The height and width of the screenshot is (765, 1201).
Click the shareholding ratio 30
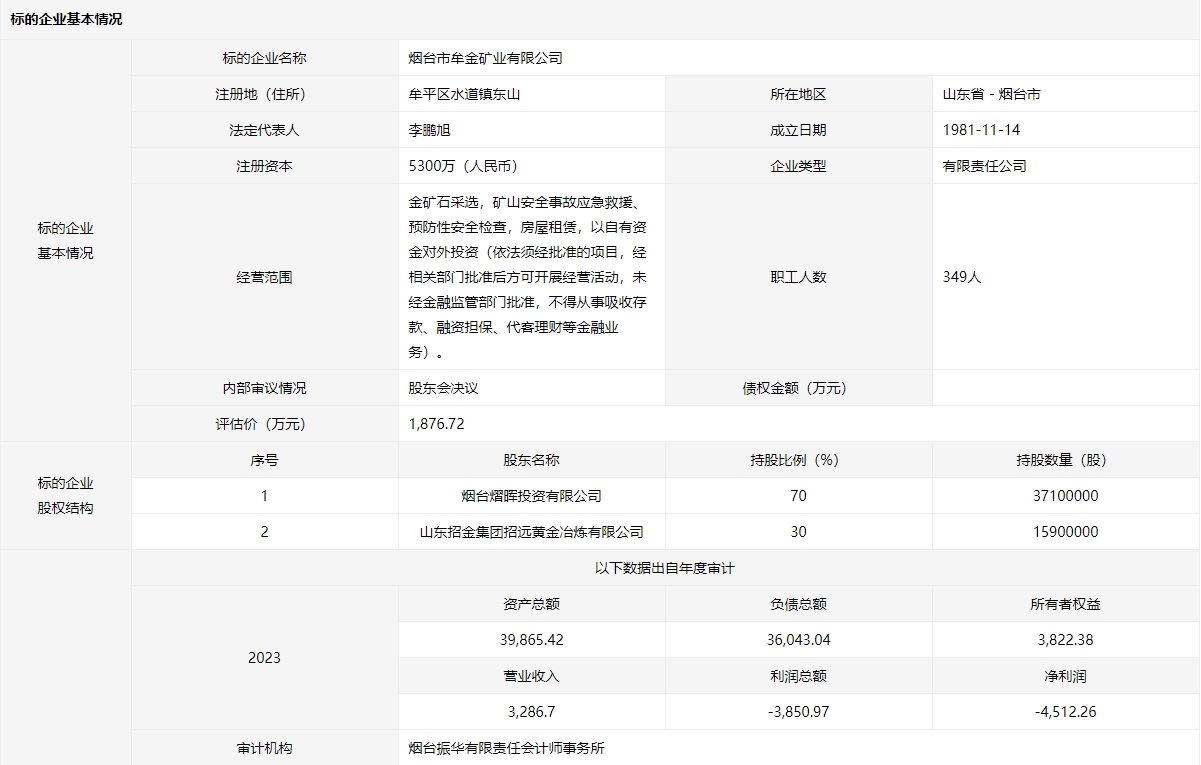coord(798,532)
